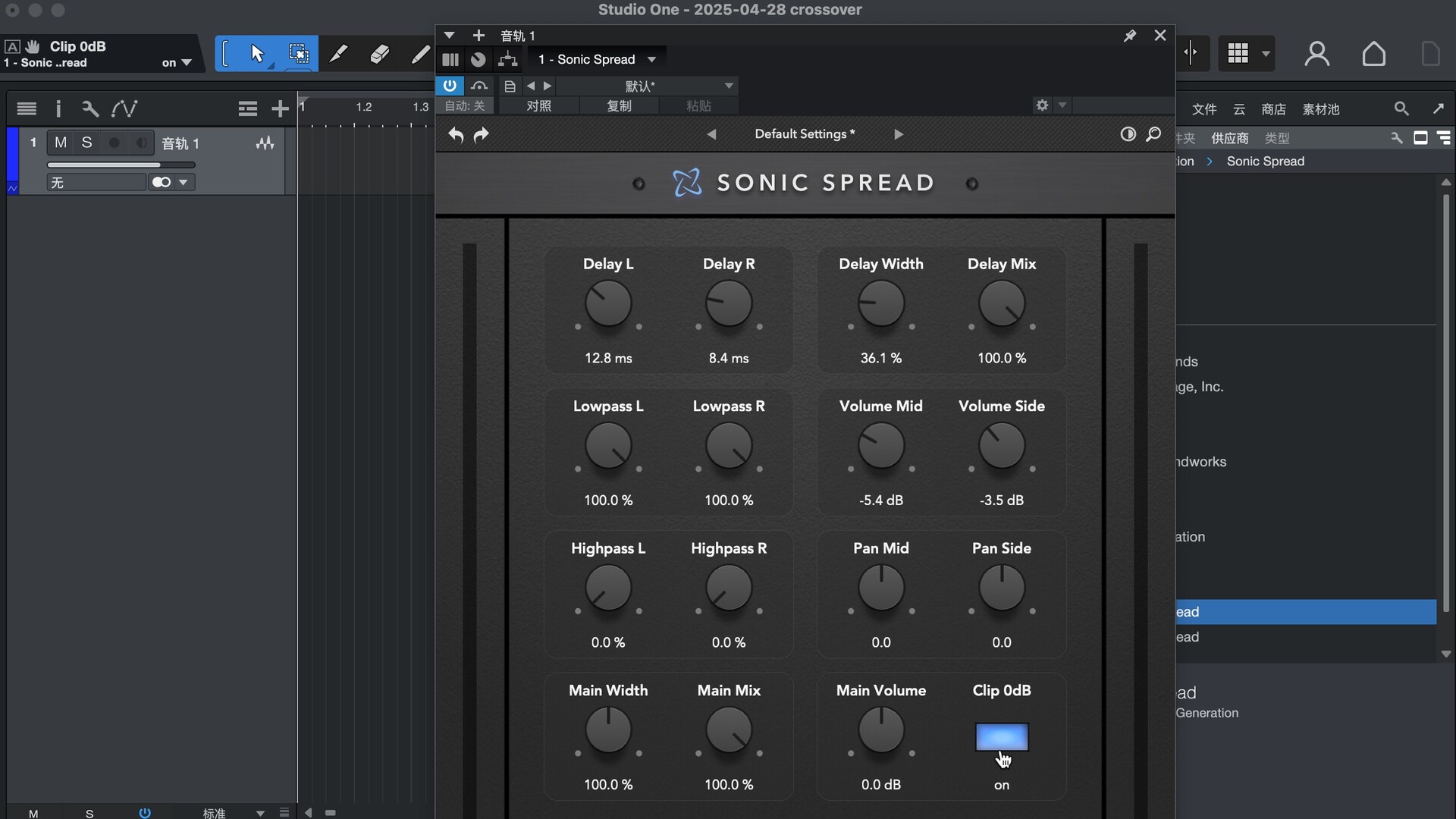Go to the Start page home icon
This screenshot has height=819, width=1456.
click(1374, 54)
